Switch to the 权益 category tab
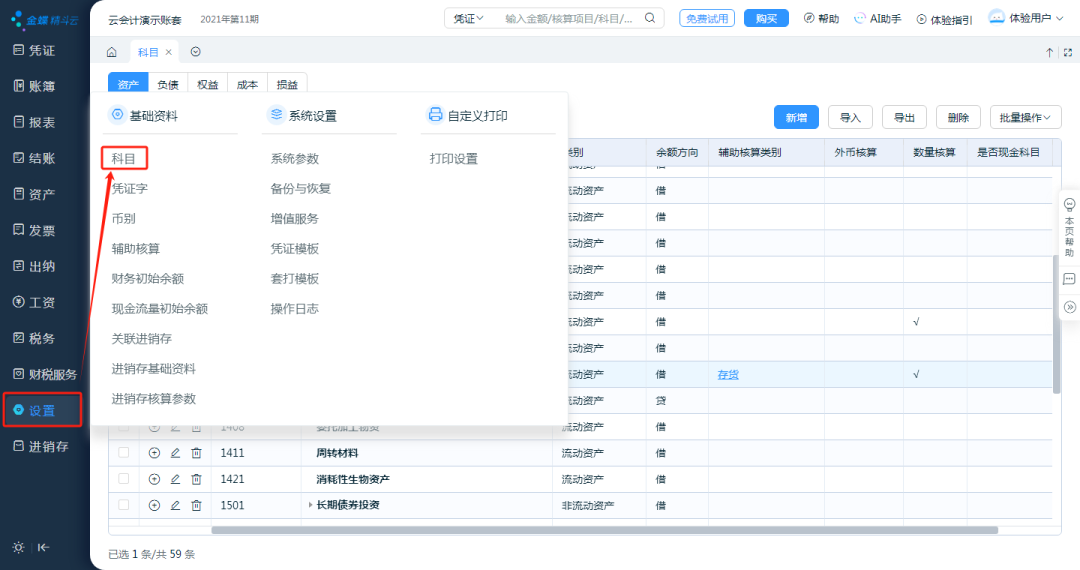 click(x=207, y=84)
